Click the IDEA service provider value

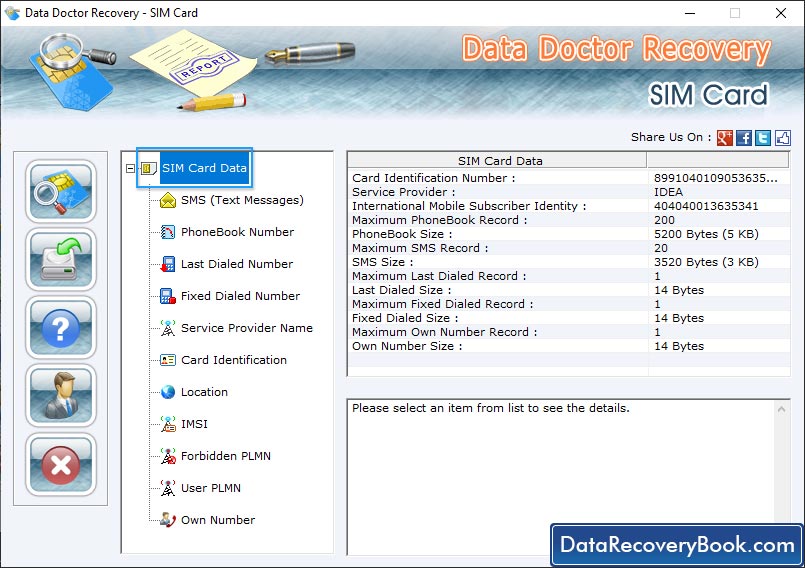coord(668,192)
